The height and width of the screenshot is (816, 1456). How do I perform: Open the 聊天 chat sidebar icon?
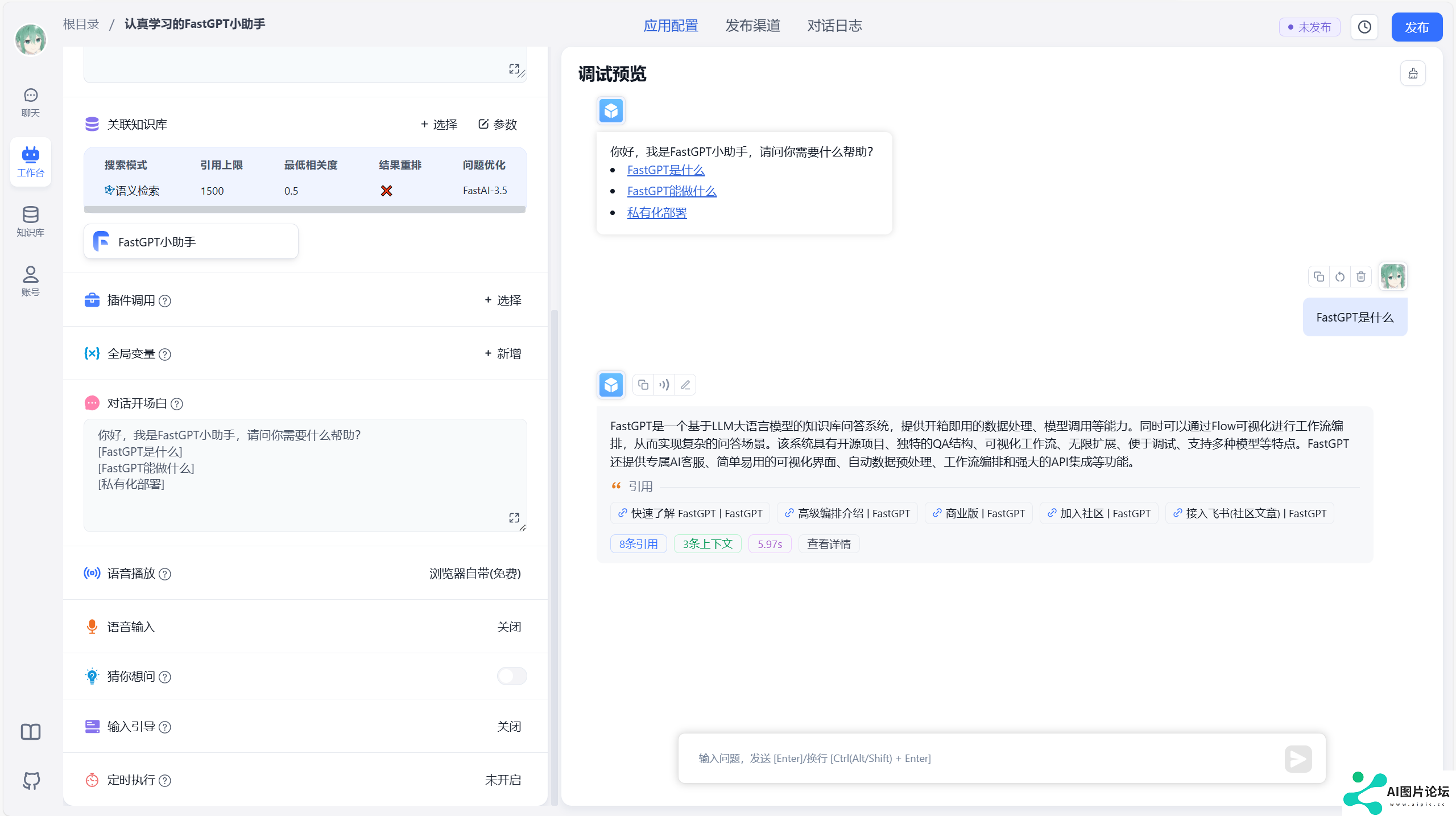31,102
